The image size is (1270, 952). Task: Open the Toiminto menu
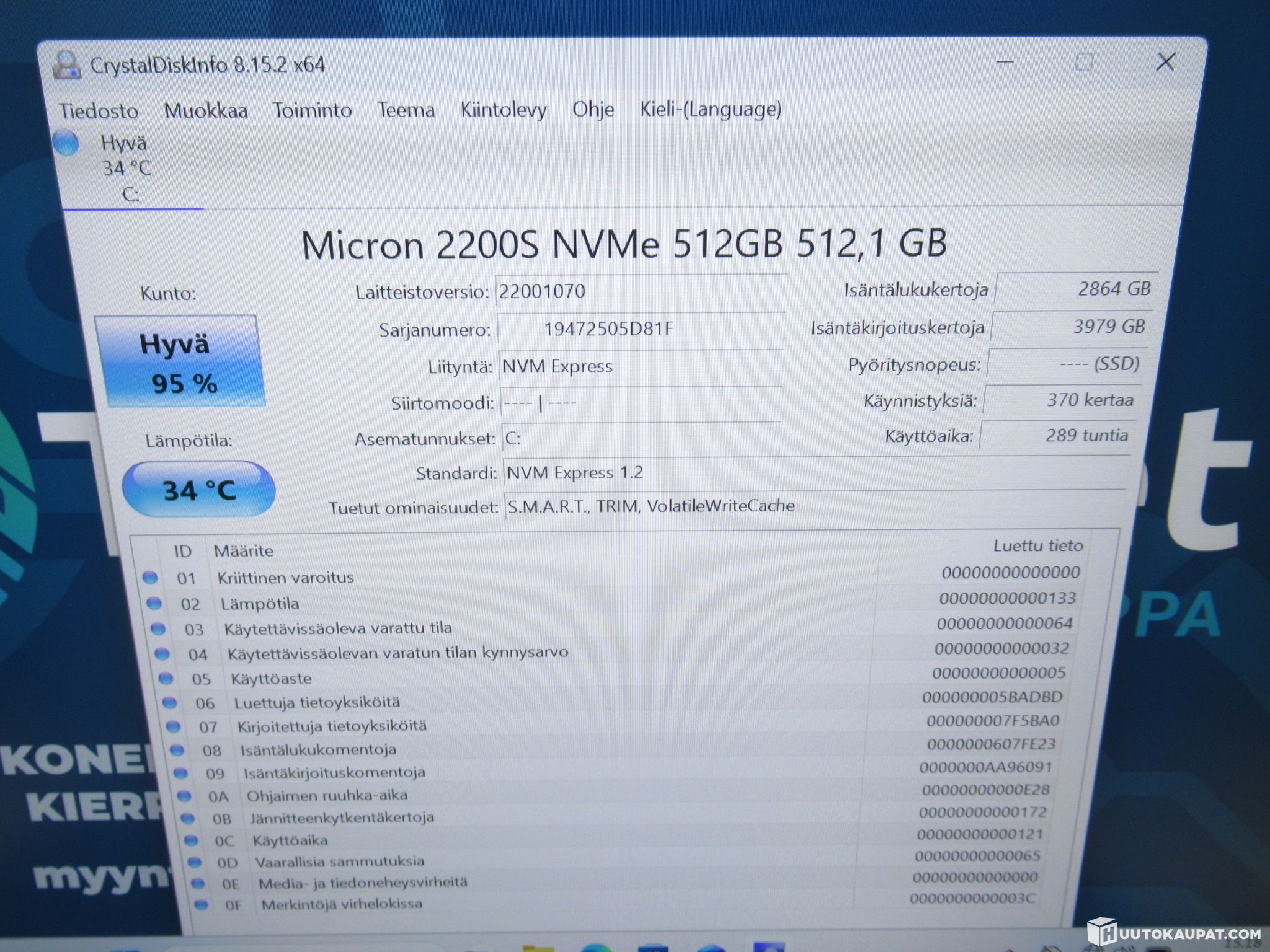pyautogui.click(x=313, y=110)
